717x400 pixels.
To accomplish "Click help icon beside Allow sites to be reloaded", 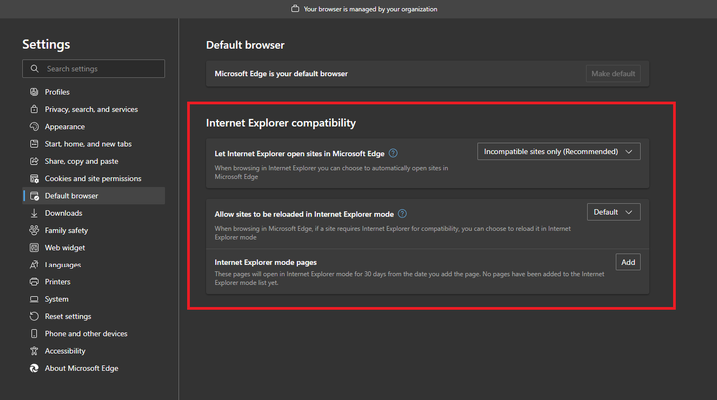I will pyautogui.click(x=402, y=213).
